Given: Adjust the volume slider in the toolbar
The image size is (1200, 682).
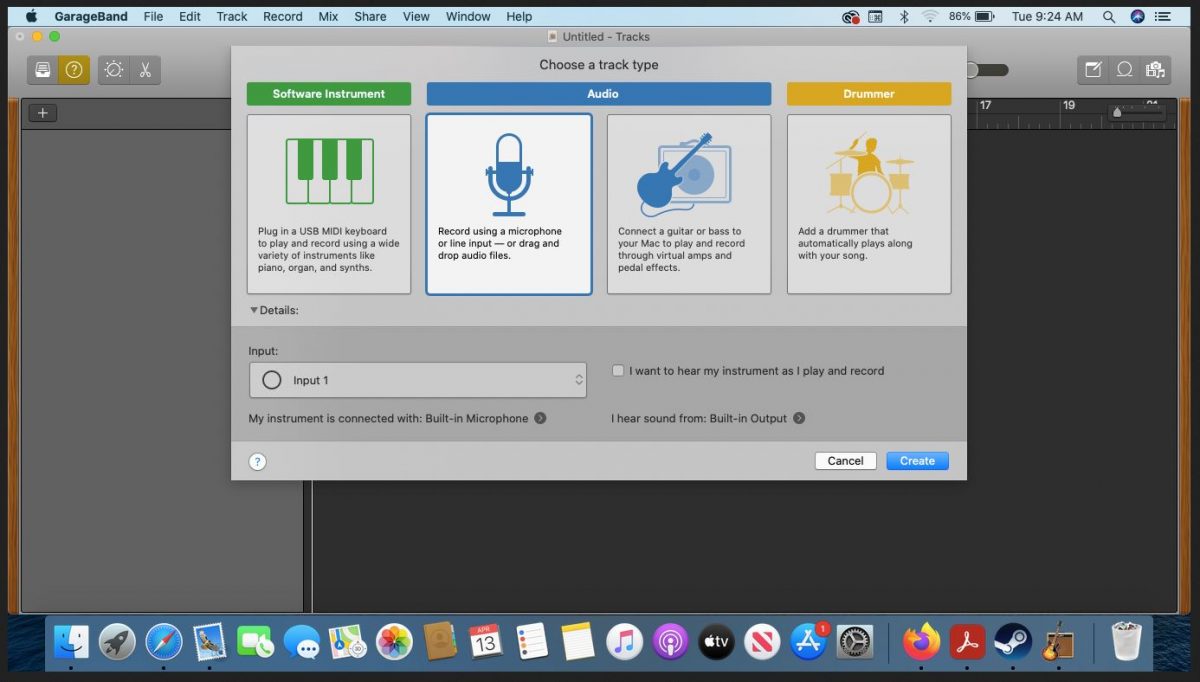Looking at the screenshot, I should (x=988, y=69).
